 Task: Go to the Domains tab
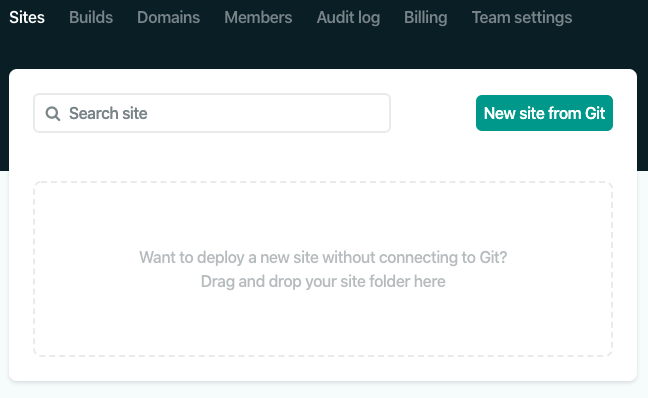169,17
